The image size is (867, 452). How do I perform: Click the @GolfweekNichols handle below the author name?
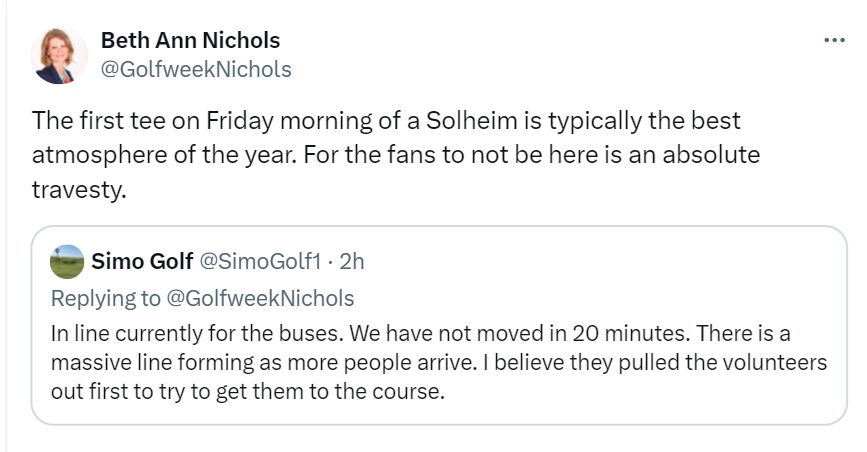[196, 69]
